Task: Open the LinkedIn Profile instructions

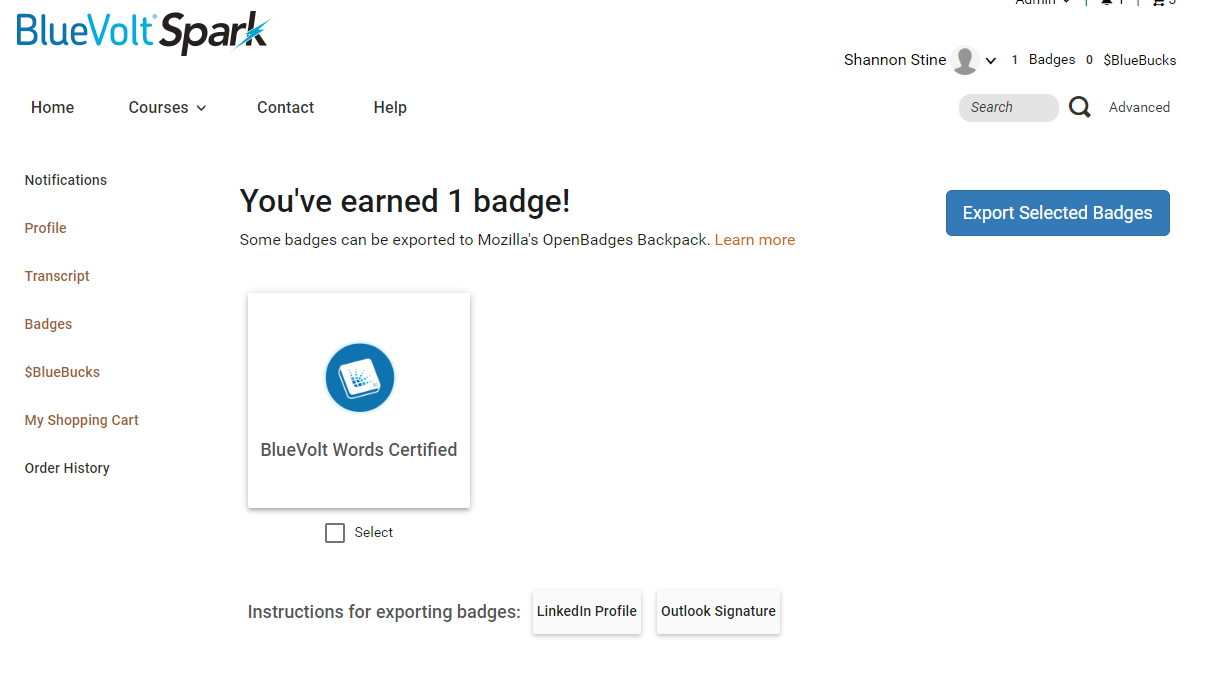Action: tap(587, 611)
